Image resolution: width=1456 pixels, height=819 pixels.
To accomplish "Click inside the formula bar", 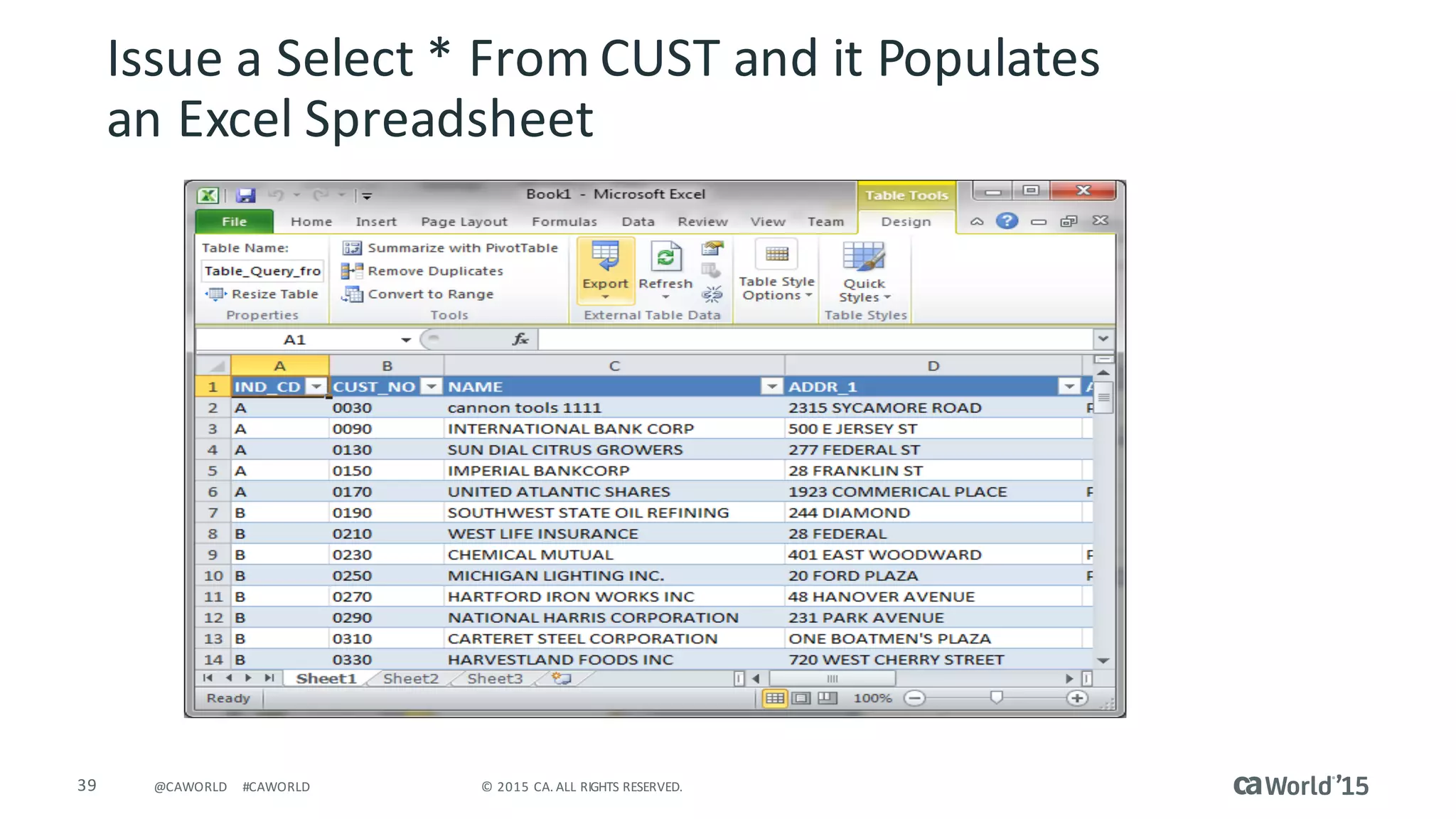I will tap(815, 340).
